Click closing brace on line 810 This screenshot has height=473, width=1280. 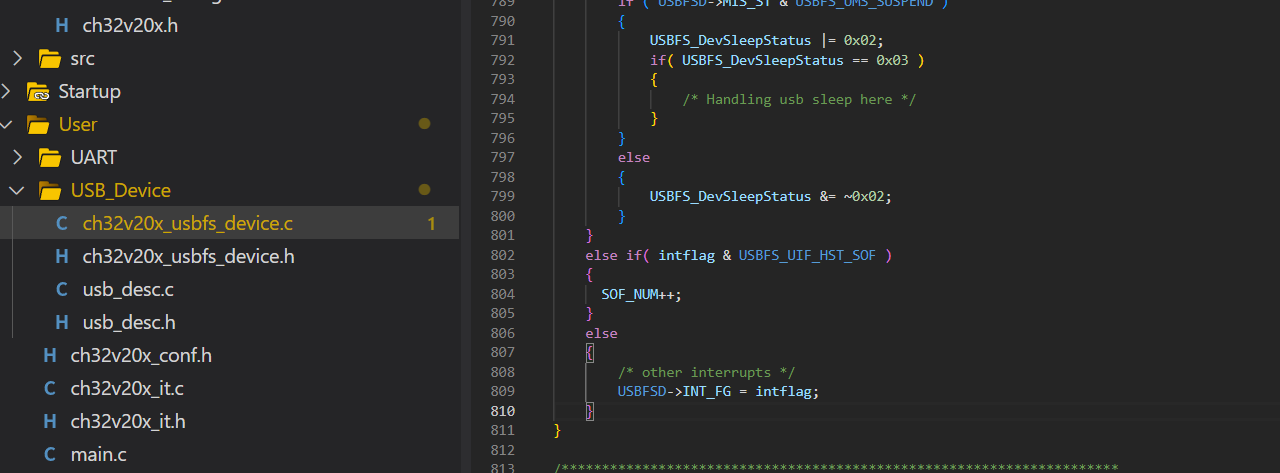point(590,411)
